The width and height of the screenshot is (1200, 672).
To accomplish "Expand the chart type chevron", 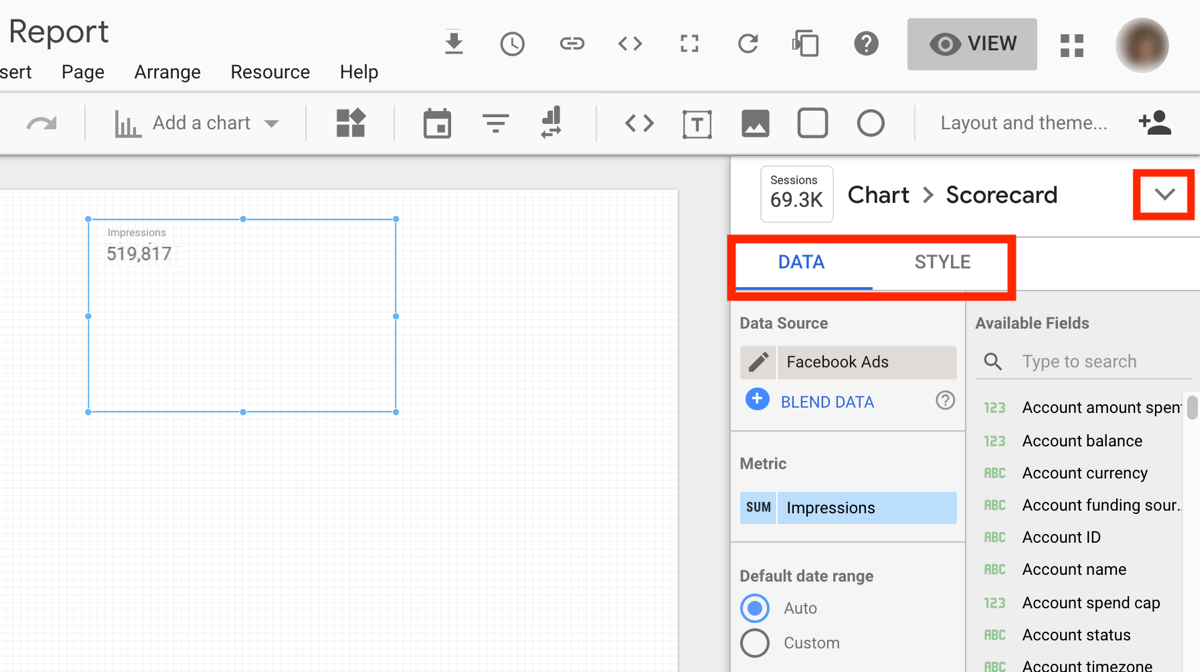I will 1164,195.
